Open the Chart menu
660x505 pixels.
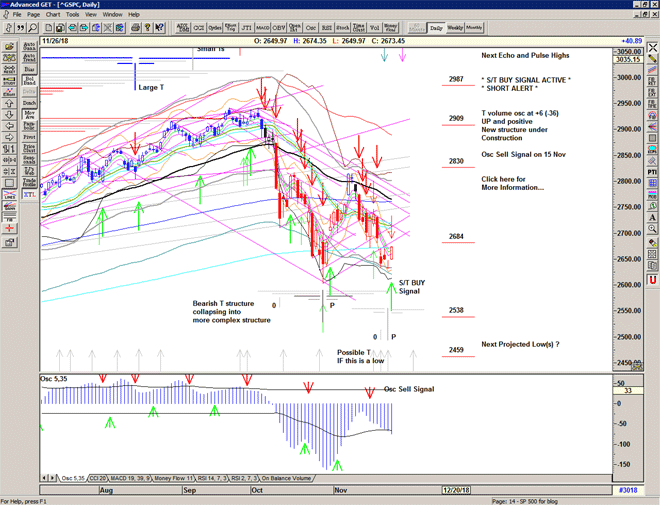tap(53, 15)
